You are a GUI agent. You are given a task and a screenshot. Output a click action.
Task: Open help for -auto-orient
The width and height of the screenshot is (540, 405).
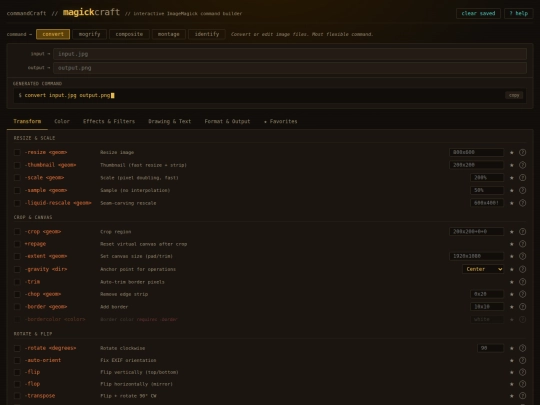(x=522, y=361)
